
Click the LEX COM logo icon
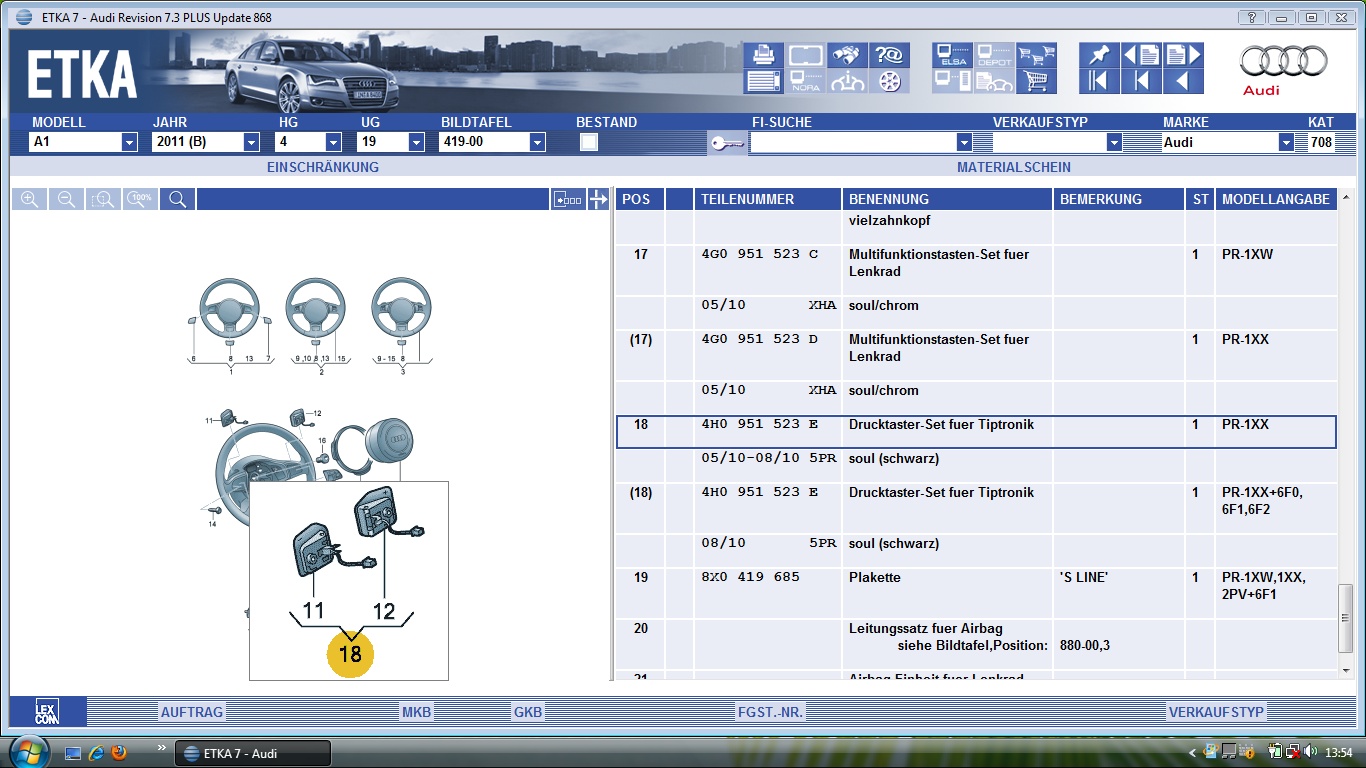(47, 712)
